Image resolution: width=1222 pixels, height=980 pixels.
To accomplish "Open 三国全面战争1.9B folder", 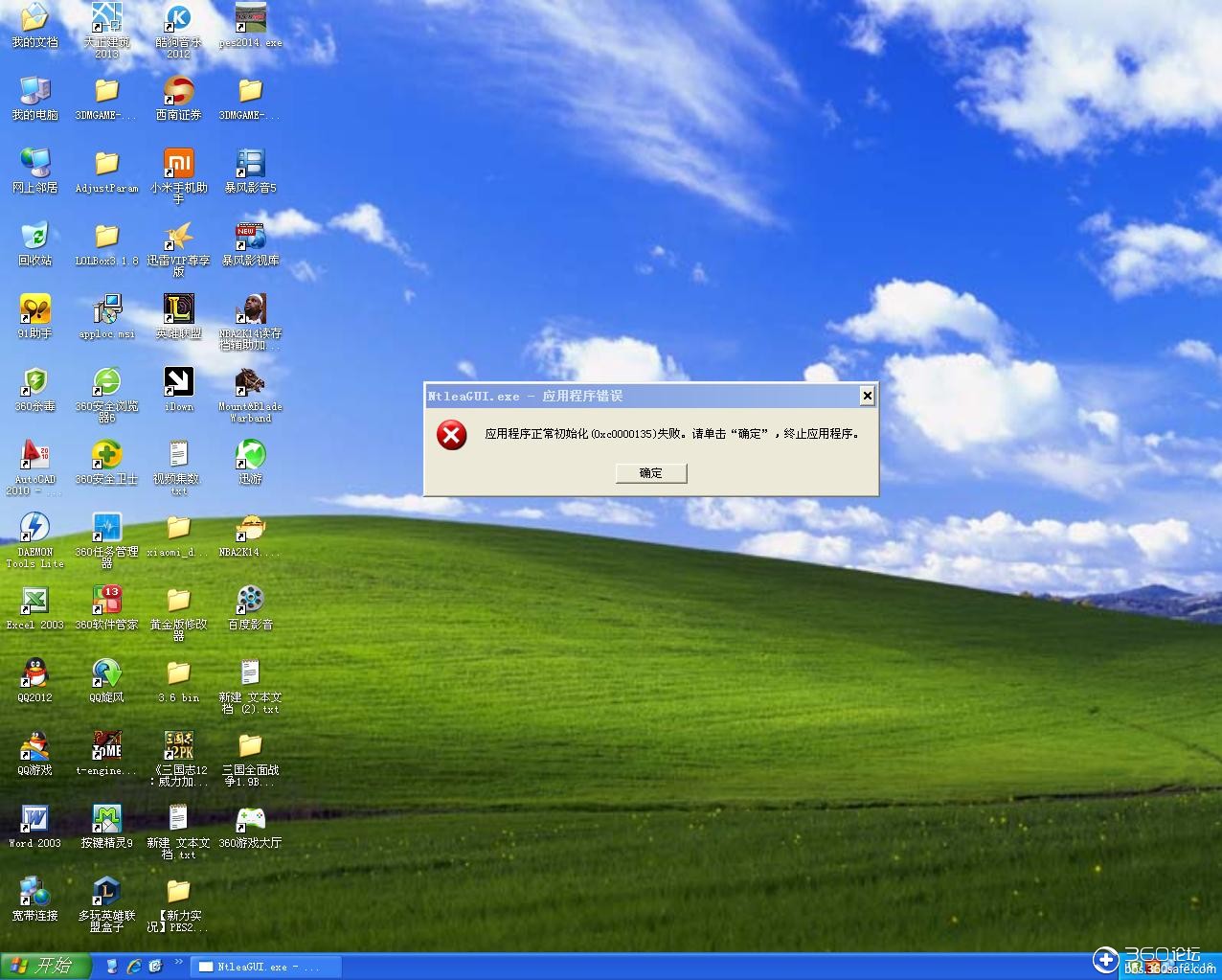I will (x=250, y=759).
